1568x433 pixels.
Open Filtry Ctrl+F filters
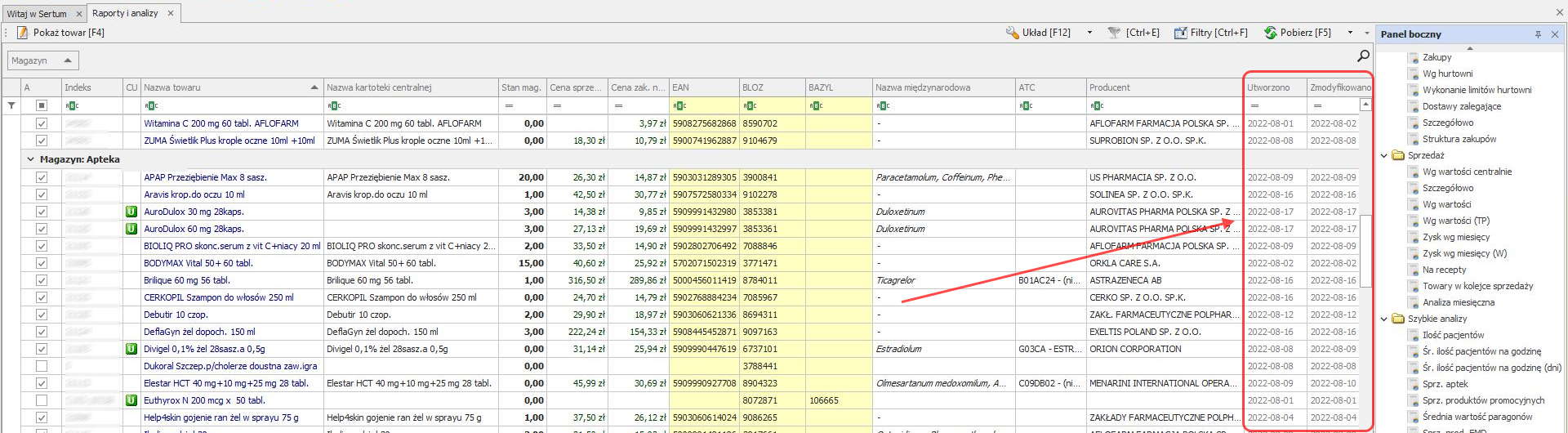[1210, 33]
